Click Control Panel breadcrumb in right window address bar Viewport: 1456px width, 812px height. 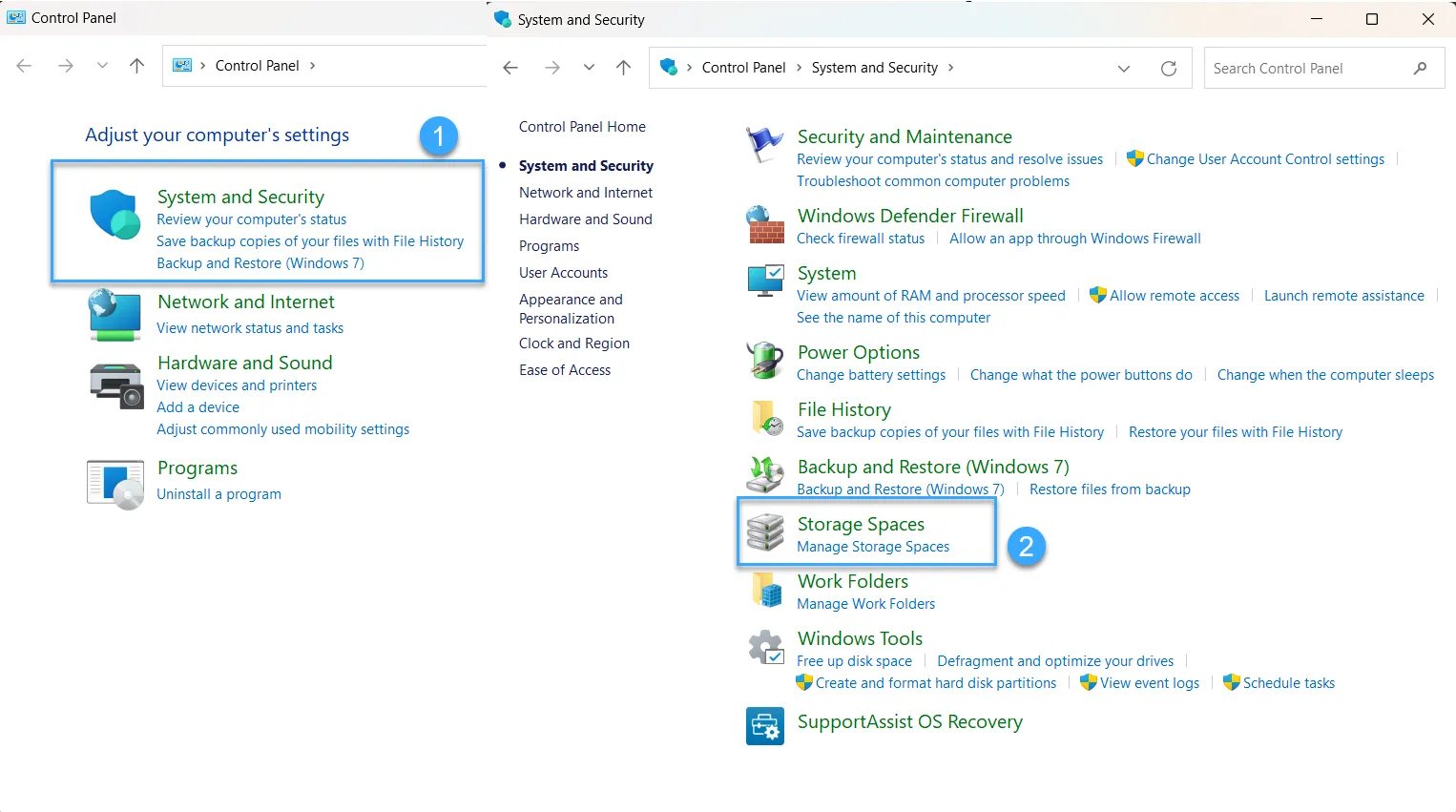click(743, 68)
